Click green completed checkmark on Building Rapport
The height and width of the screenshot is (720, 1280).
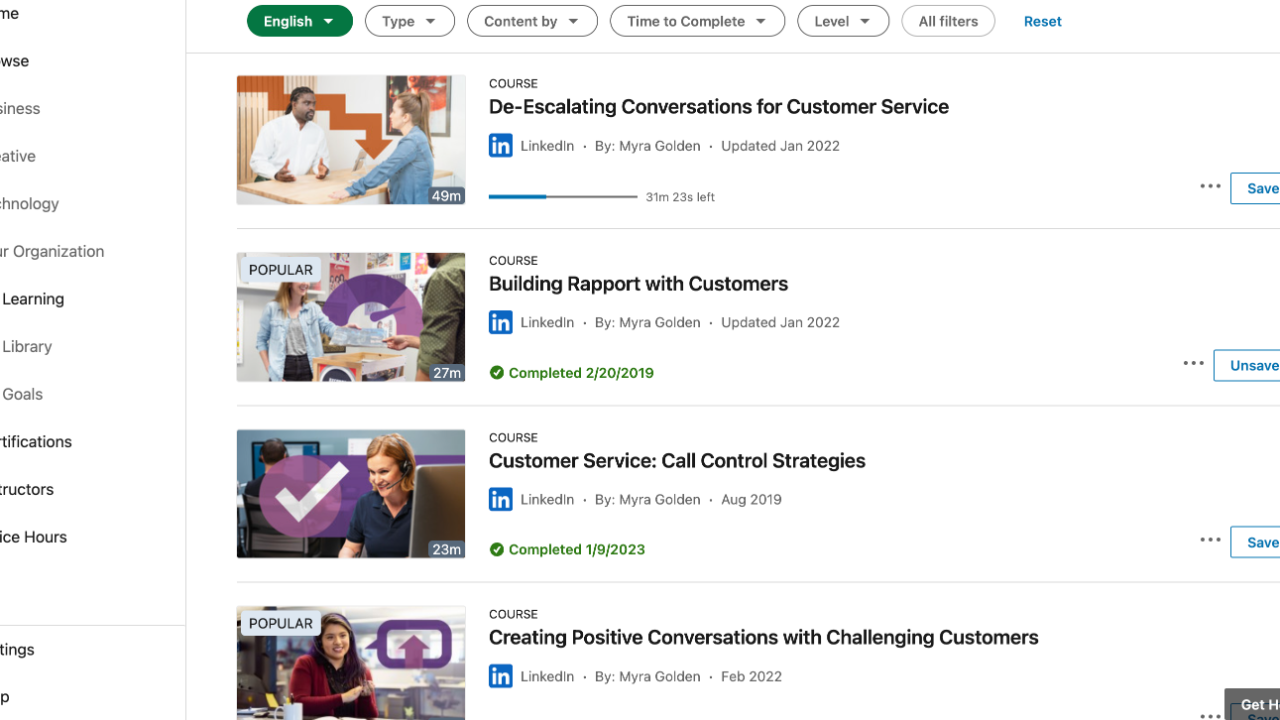(x=497, y=373)
